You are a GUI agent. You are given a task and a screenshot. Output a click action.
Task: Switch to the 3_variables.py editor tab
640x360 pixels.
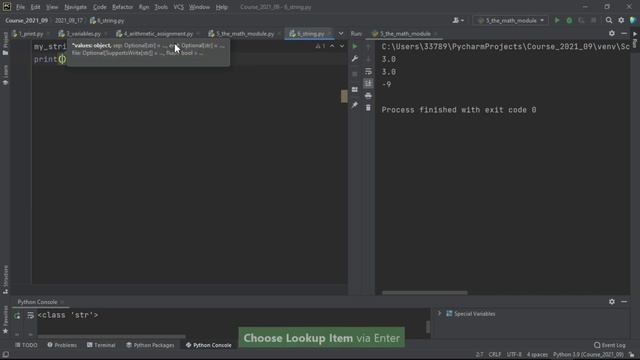[x=83, y=34]
